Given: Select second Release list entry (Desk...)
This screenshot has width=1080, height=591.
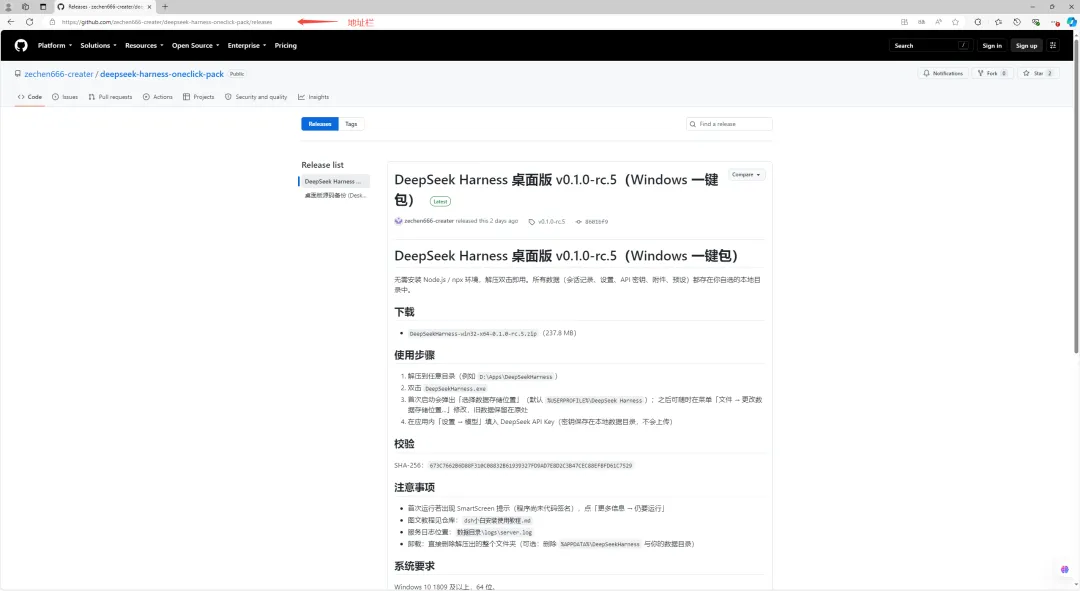Looking at the screenshot, I should (x=335, y=196).
